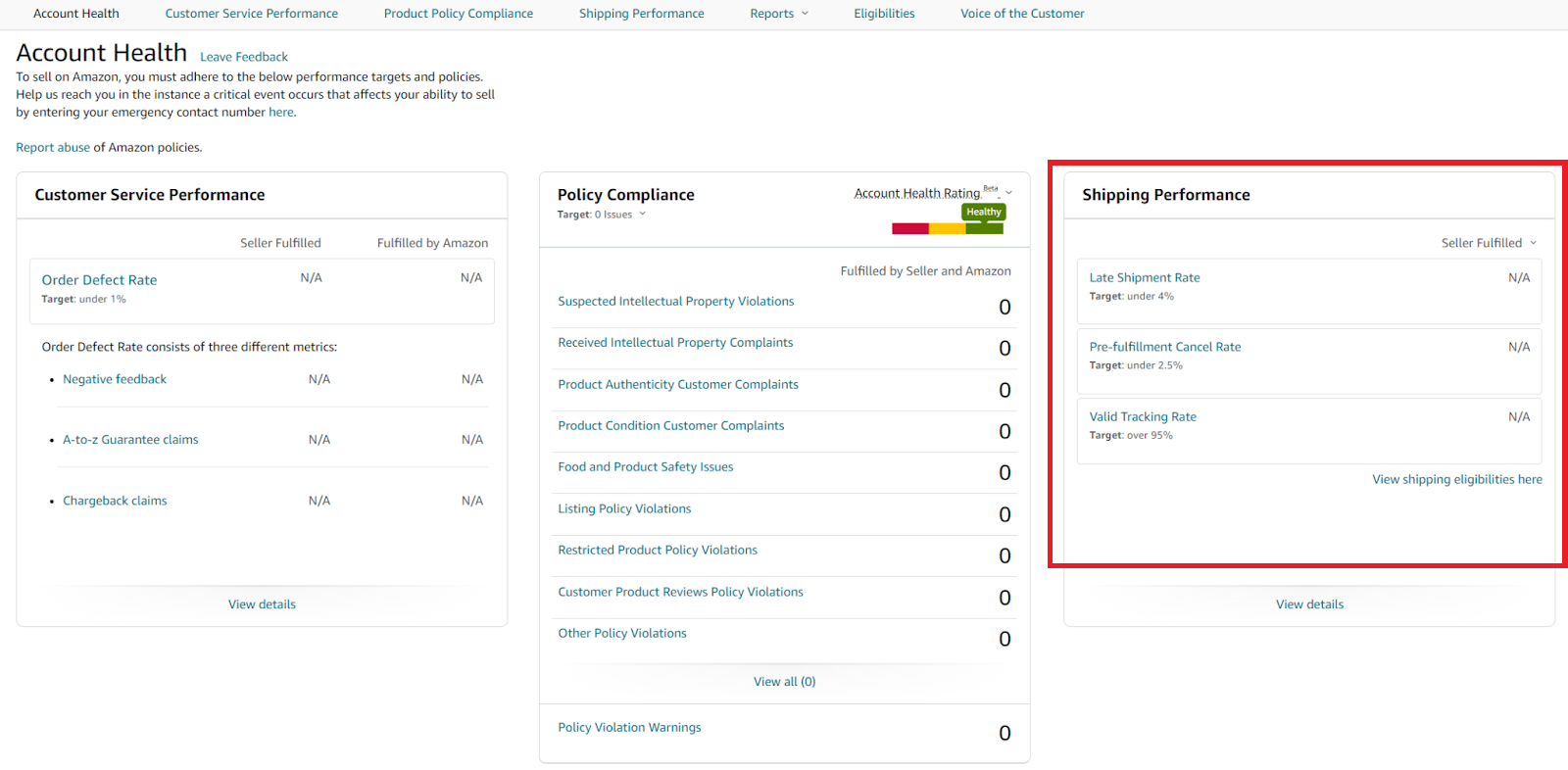Click the Account Health Rating color bar

click(947, 229)
